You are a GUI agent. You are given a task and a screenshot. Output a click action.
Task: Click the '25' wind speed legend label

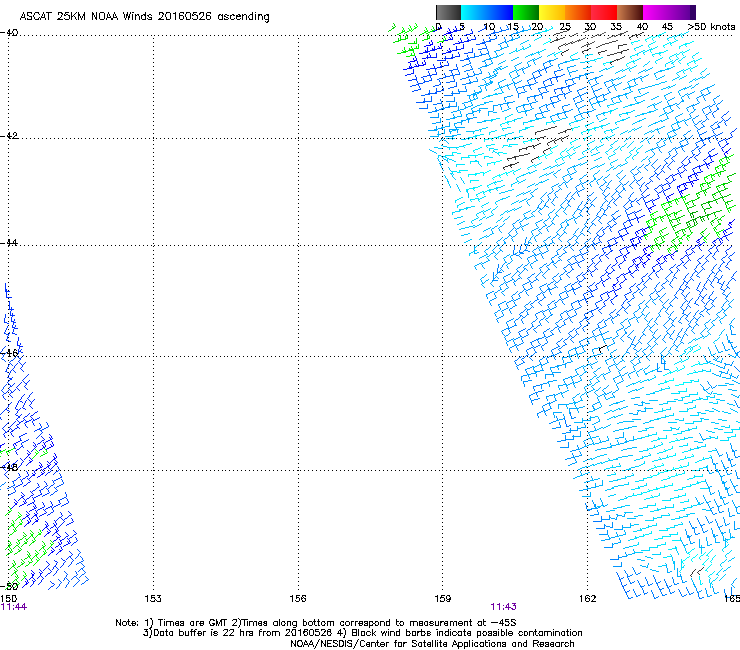(x=564, y=27)
